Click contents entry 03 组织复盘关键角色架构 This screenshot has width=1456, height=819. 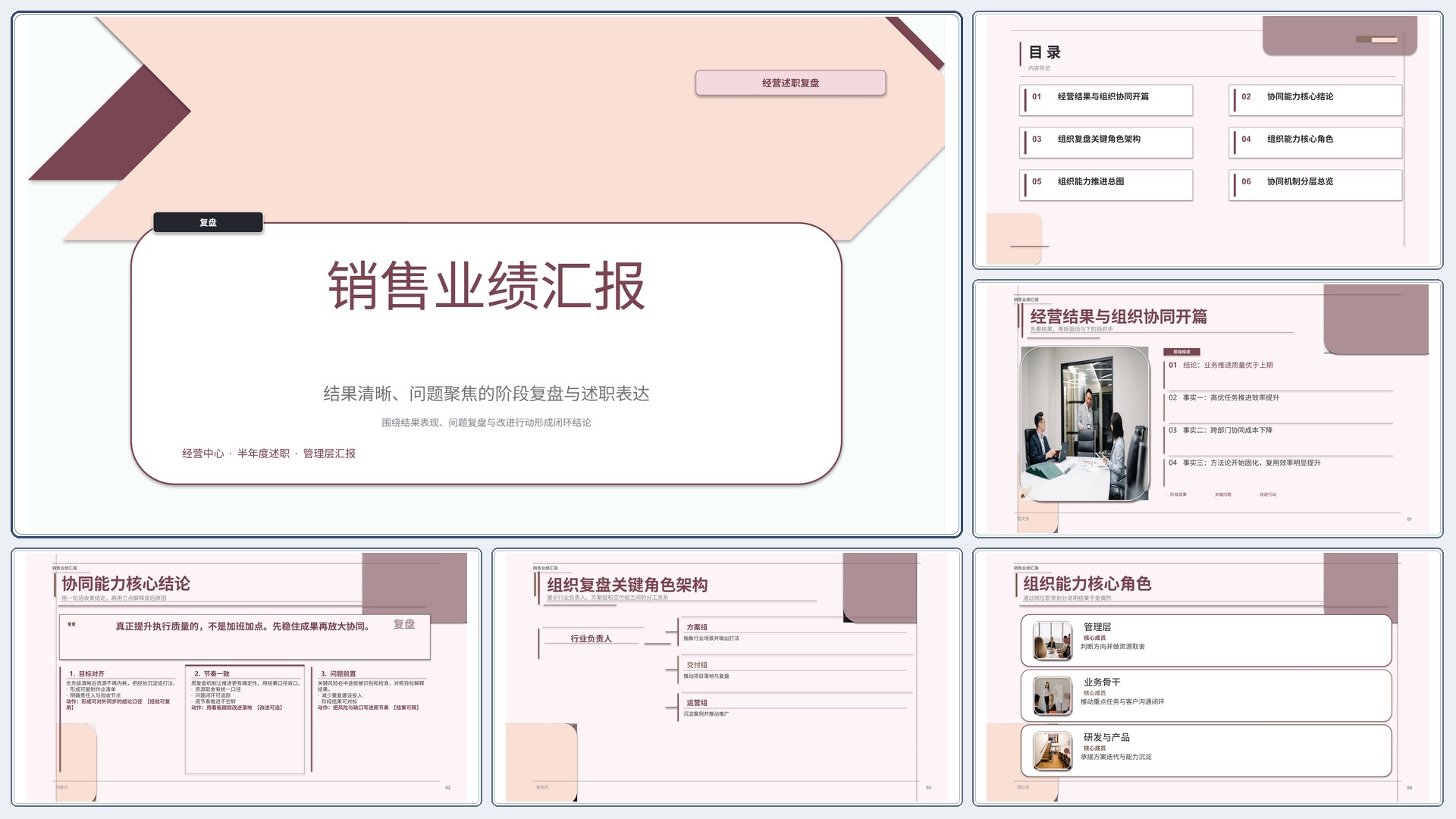pyautogui.click(x=1106, y=143)
